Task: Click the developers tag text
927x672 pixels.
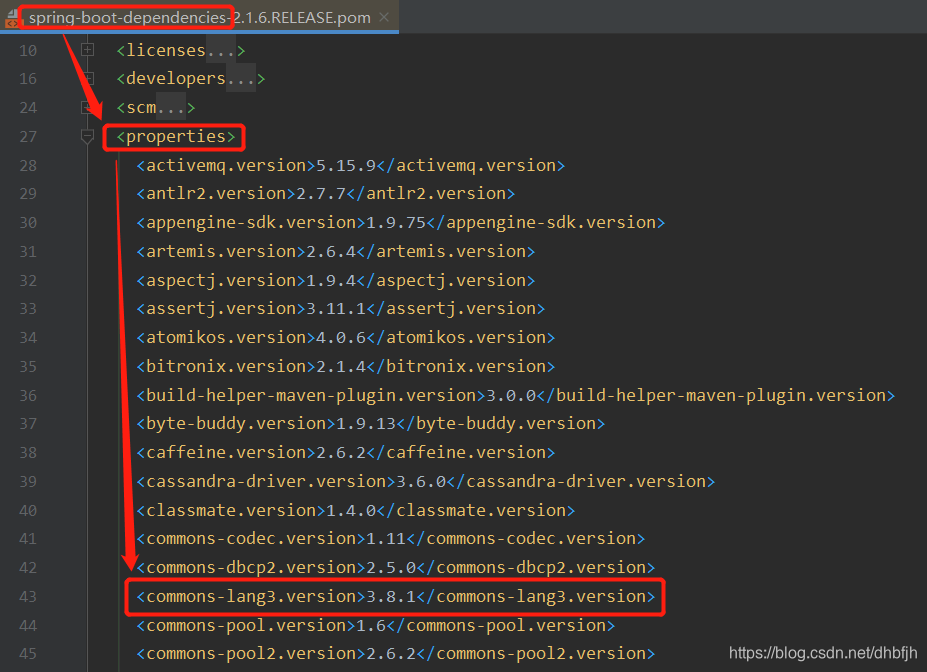Action: pyautogui.click(x=191, y=79)
